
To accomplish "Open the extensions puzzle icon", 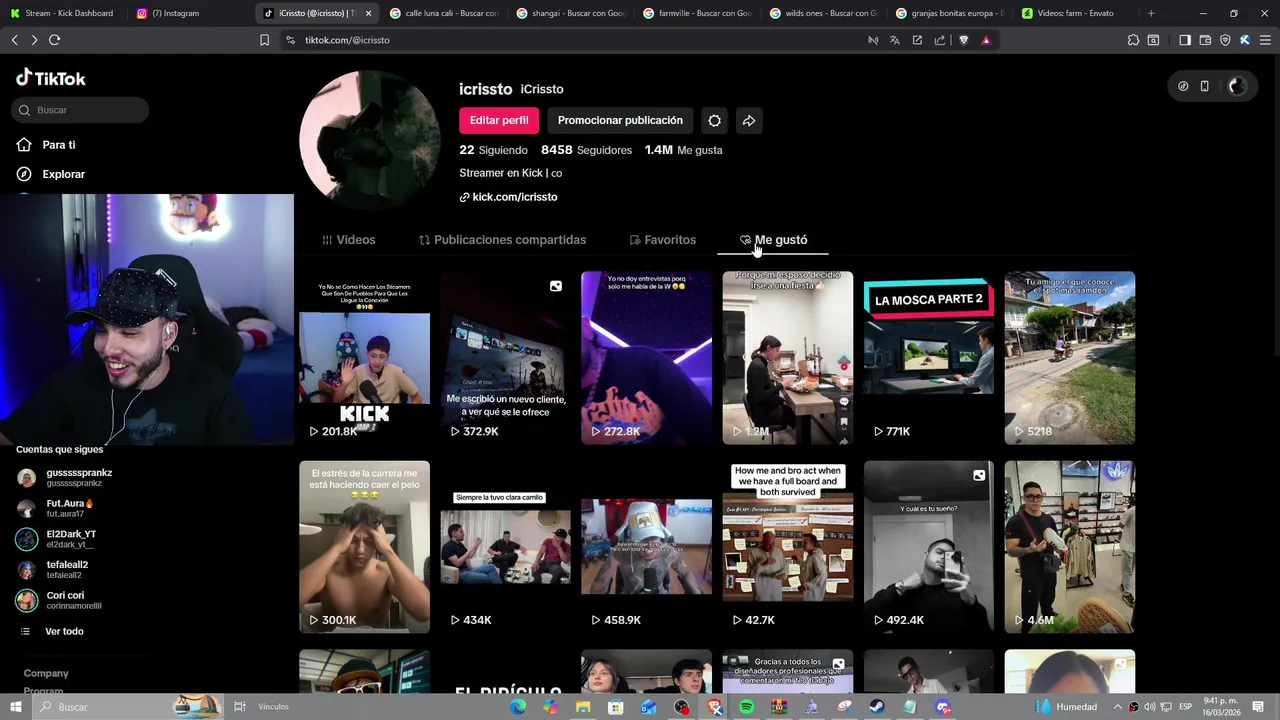I will (x=1133, y=40).
